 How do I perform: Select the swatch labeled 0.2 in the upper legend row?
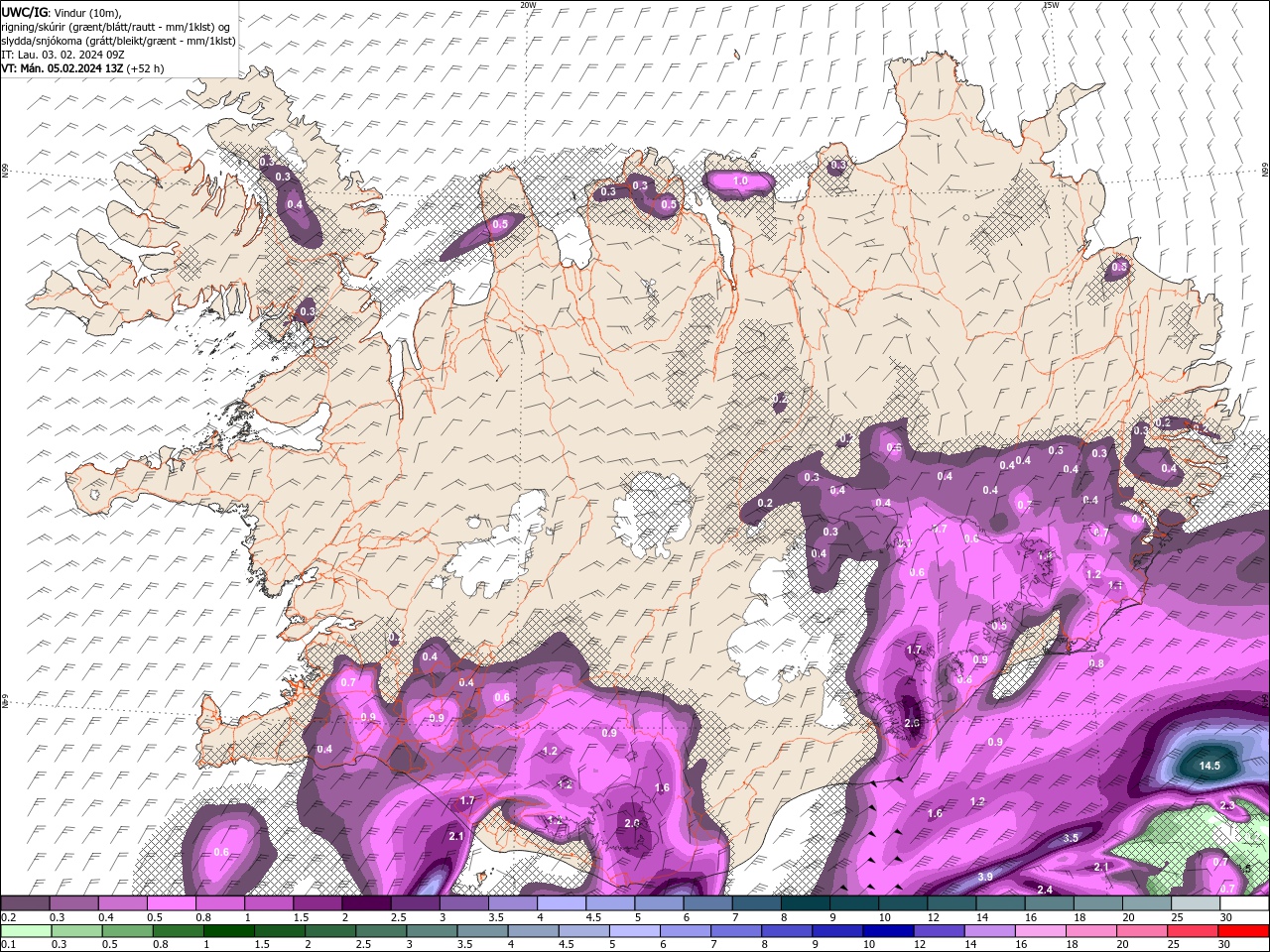point(25,903)
